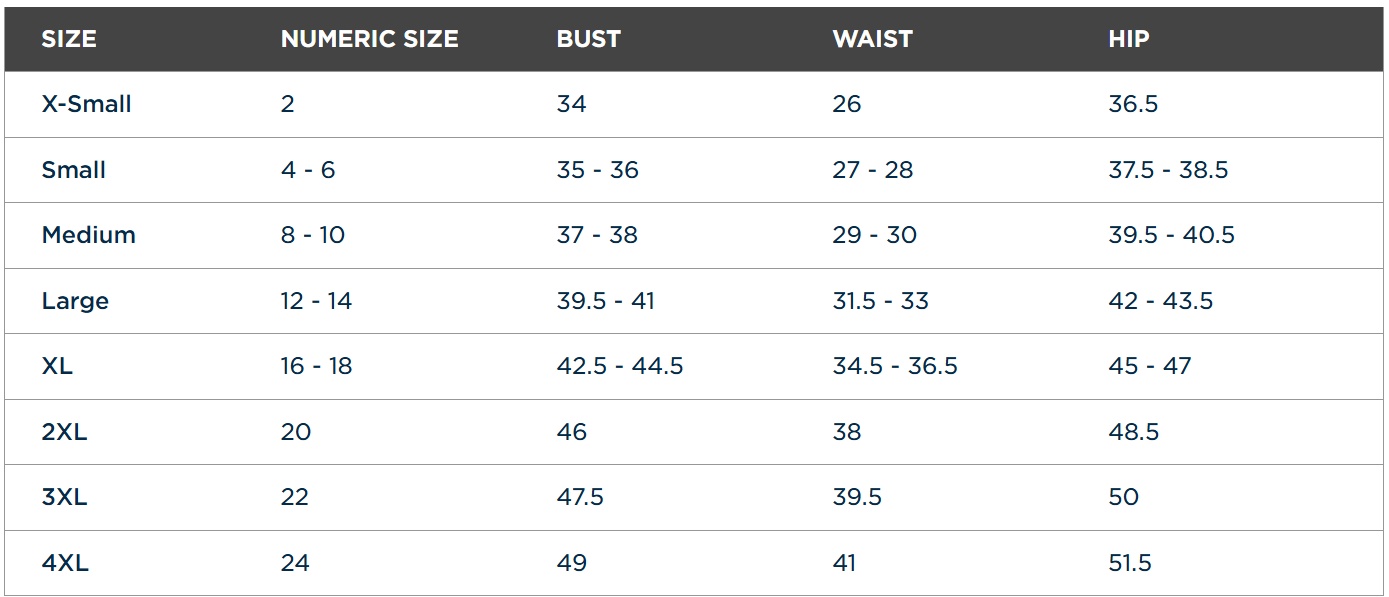Image resolution: width=1389 pixels, height=597 pixels.
Task: Click numeric size 12 - 14 cell
Action: coord(316,301)
